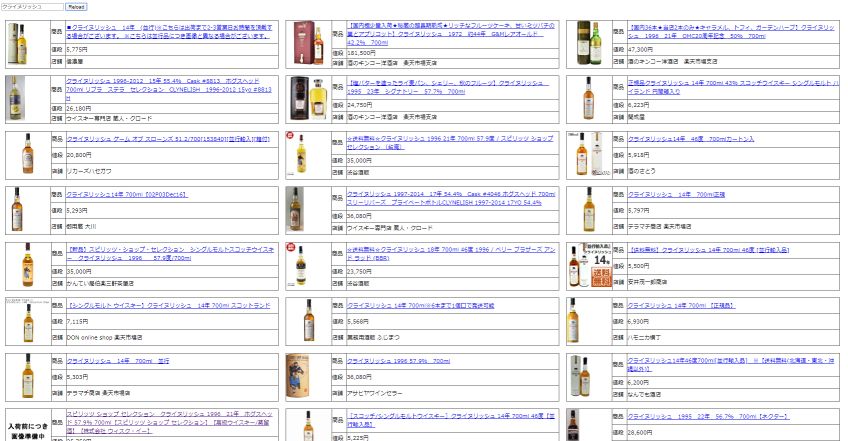Open the product link priced 5,775円
Screen dimensions: 848x441
pyautogui.click(x=169, y=31)
